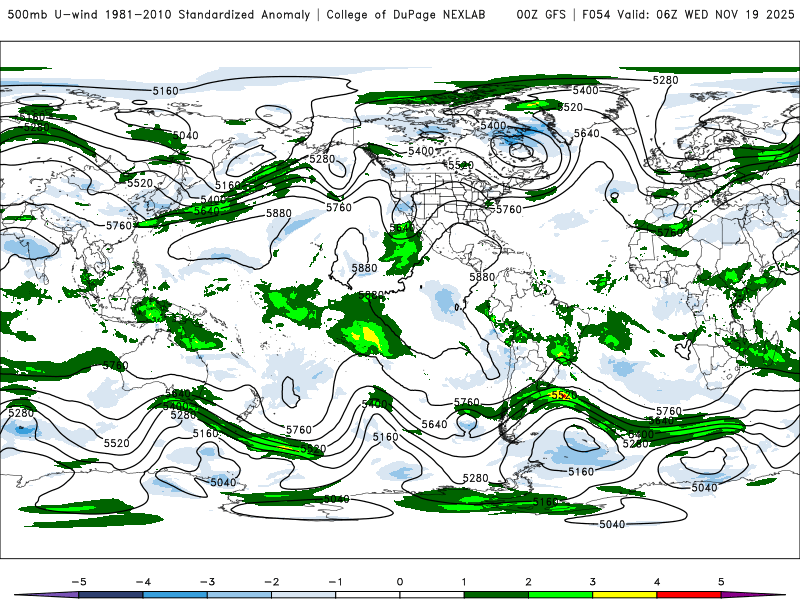Click the '500mb U-wind 1981-2010 Standardized Anomaly' title
Image resolution: width=800 pixels, height=600 pixels.
point(158,15)
